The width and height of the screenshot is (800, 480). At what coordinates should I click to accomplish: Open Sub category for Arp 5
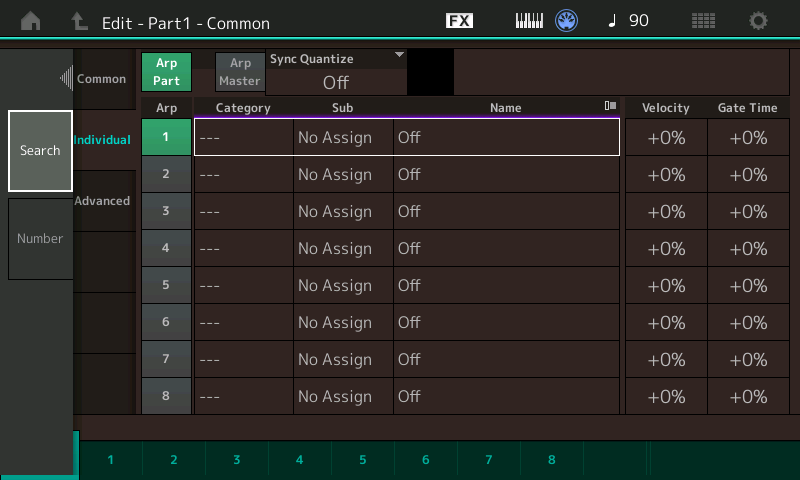[x=343, y=286]
